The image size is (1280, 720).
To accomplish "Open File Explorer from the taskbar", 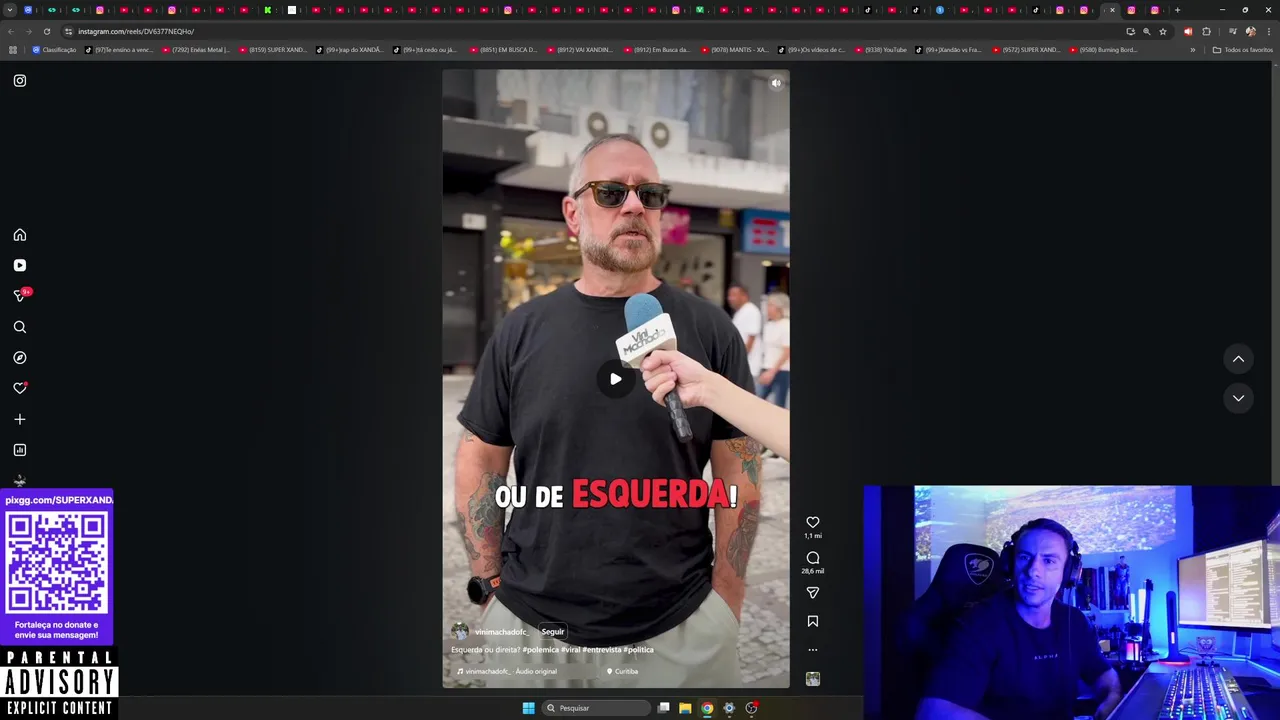I will click(x=685, y=708).
